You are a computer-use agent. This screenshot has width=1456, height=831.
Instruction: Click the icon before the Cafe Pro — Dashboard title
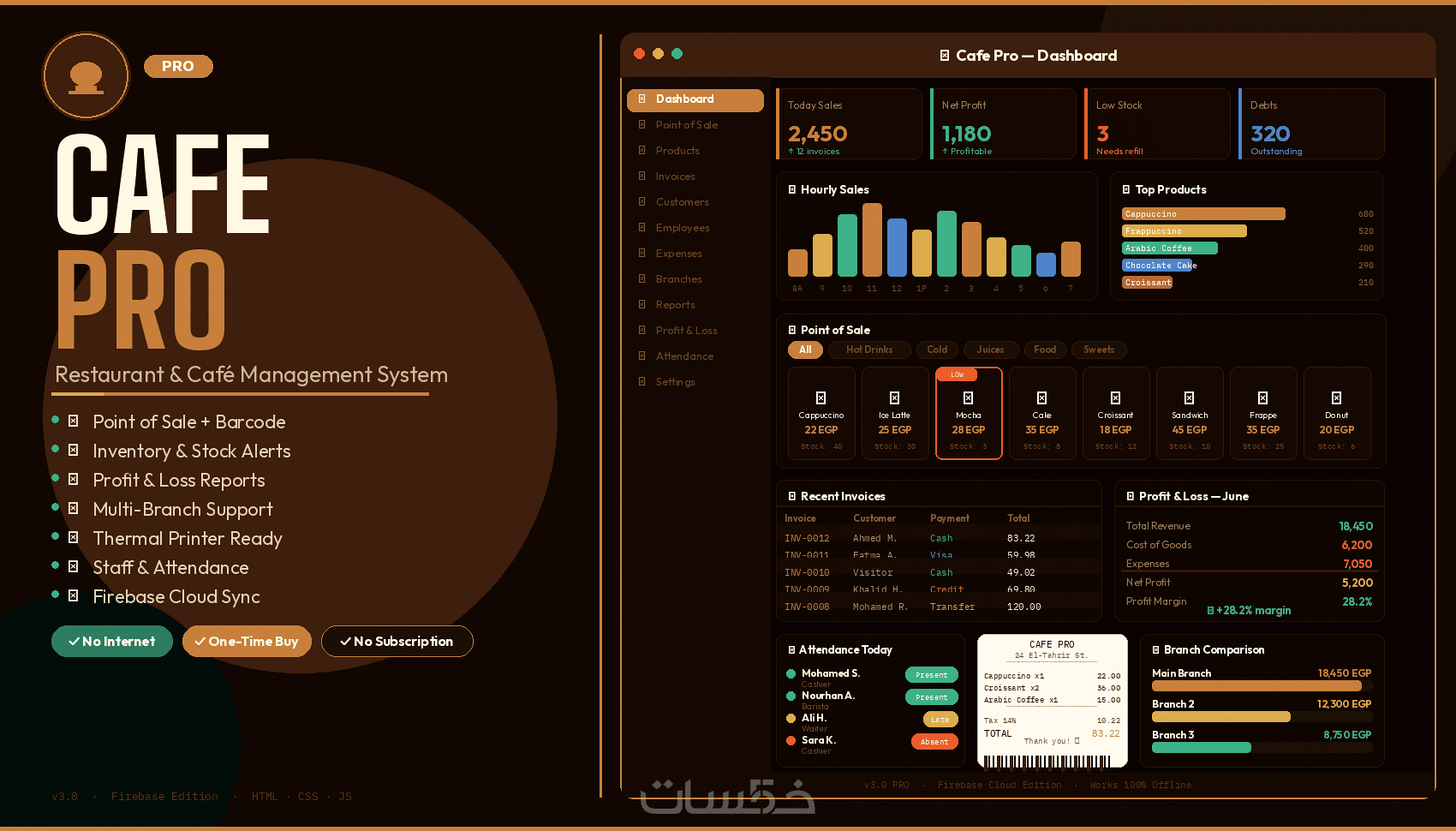coord(945,56)
